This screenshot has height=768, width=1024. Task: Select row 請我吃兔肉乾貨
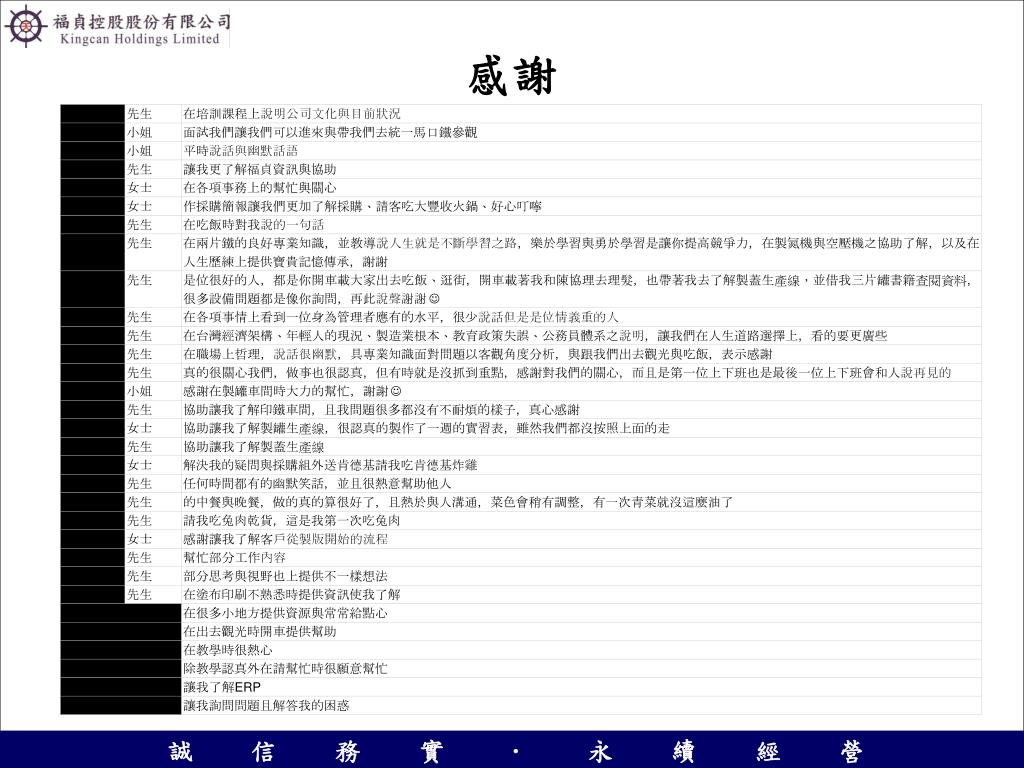(x=521, y=520)
